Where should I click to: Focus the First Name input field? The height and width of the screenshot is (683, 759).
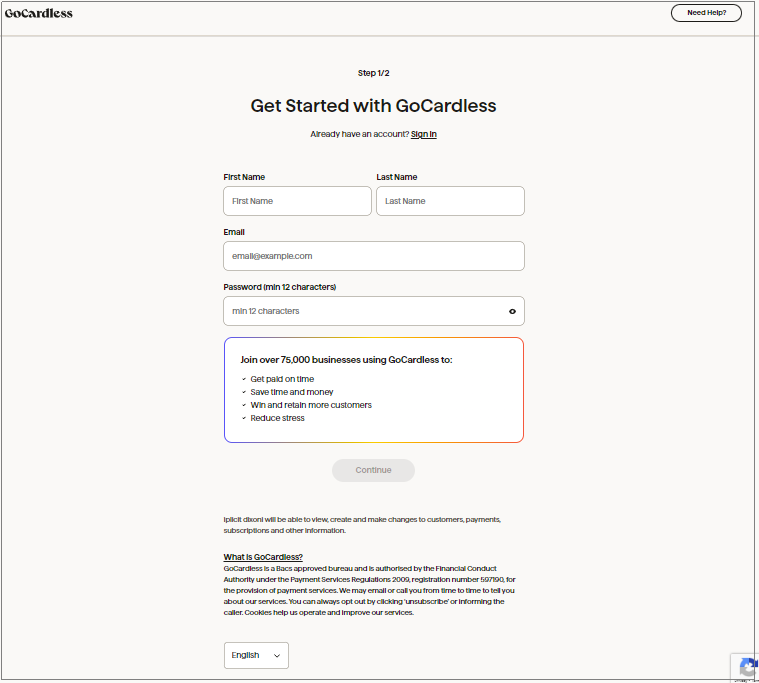click(x=297, y=201)
